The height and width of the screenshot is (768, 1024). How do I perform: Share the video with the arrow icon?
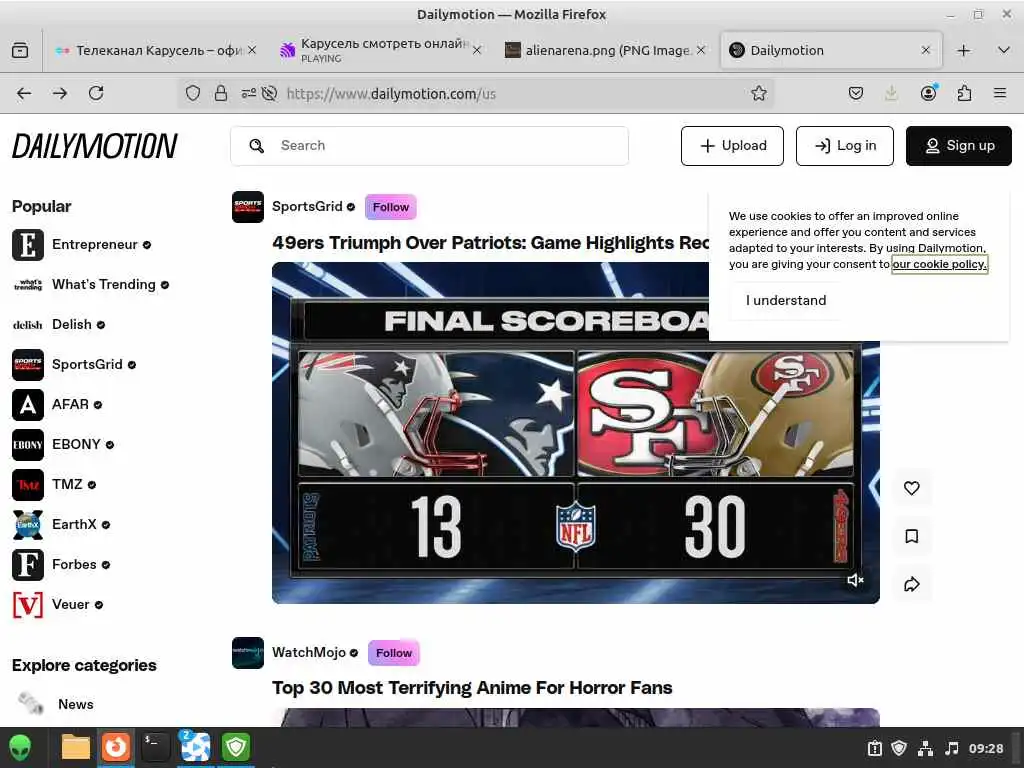(x=912, y=584)
